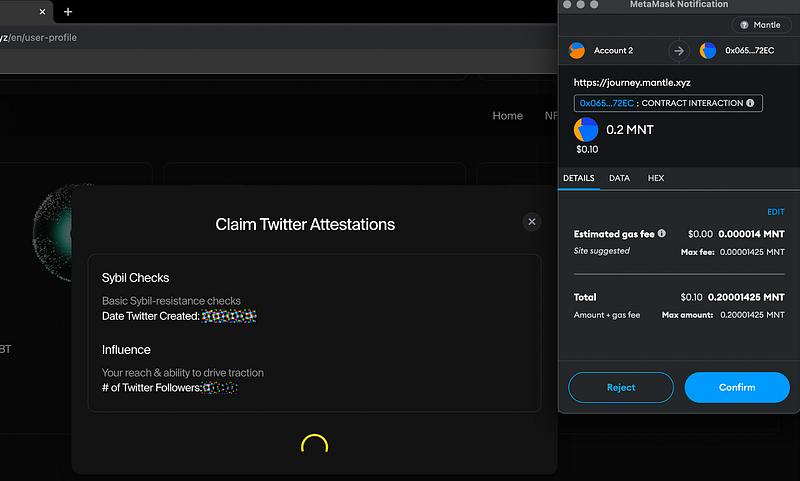Close the Claim Twitter Attestations dialog
The image size is (800, 481).
532,221
